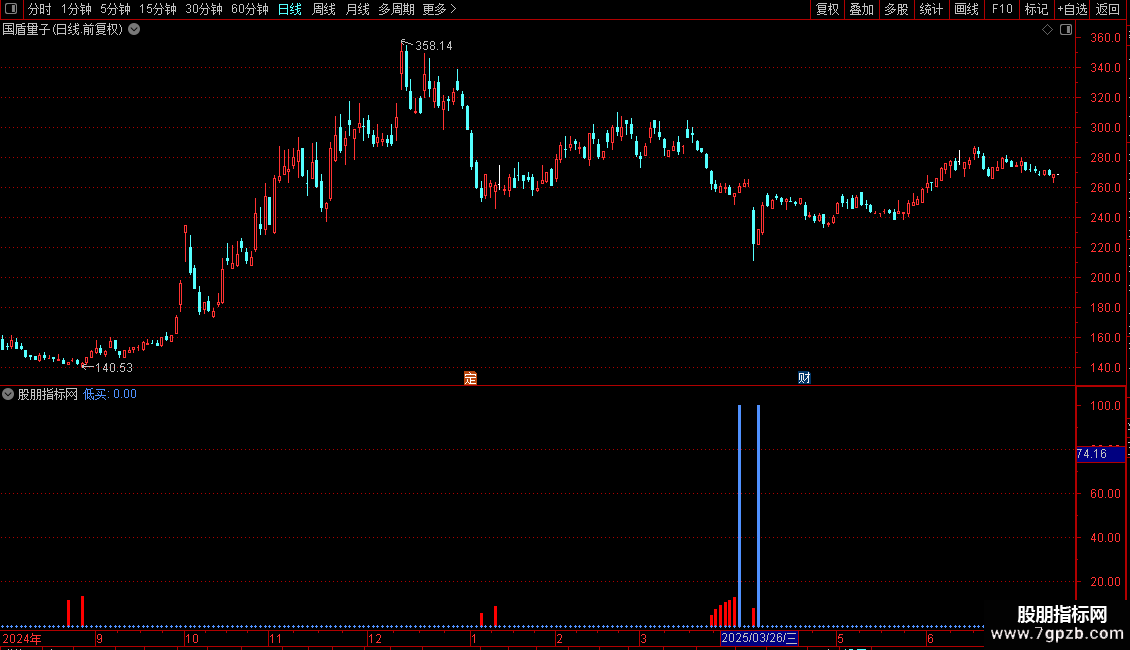The height and width of the screenshot is (650, 1130).
Task: Select the 5分钟 period tab
Action: click(115, 9)
